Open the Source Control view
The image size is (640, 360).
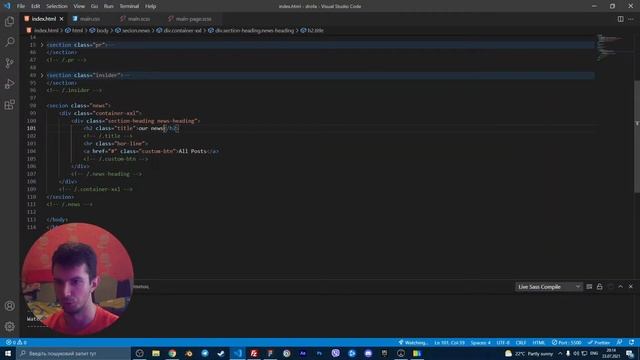pyautogui.click(x=9, y=63)
